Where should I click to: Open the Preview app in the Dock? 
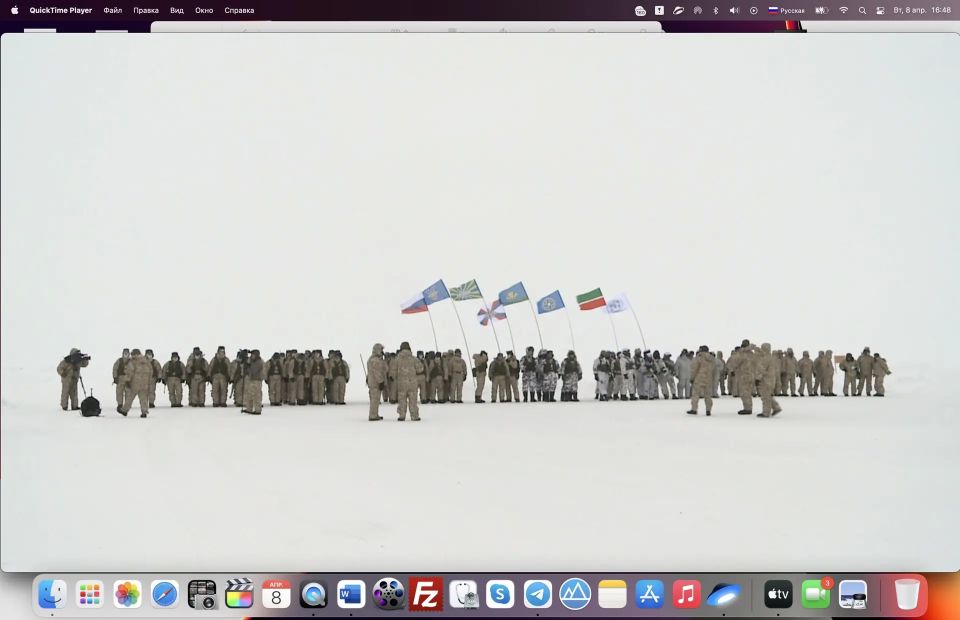pyautogui.click(x=853, y=594)
